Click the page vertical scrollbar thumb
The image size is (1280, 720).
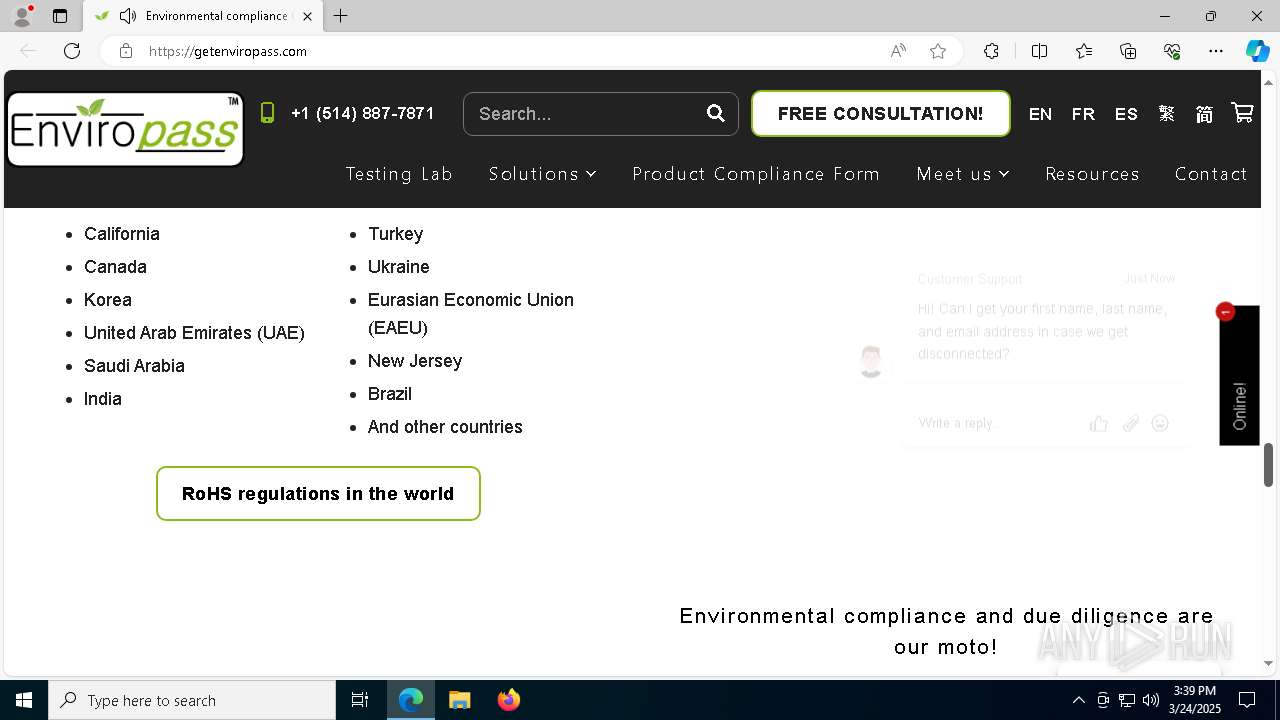click(x=1269, y=464)
